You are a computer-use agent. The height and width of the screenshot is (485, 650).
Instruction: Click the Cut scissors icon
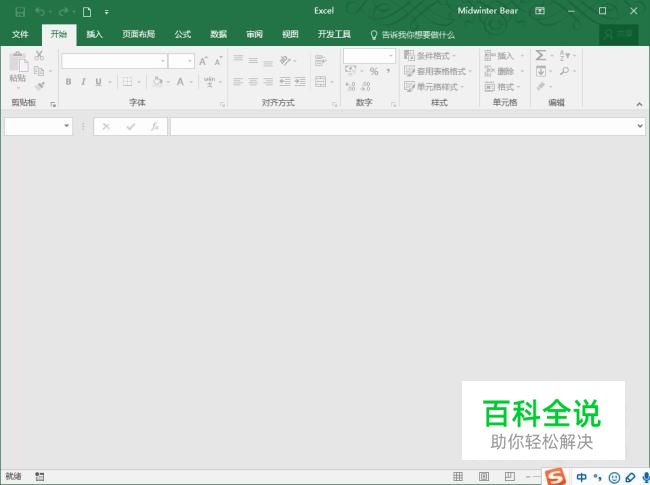click(39, 55)
